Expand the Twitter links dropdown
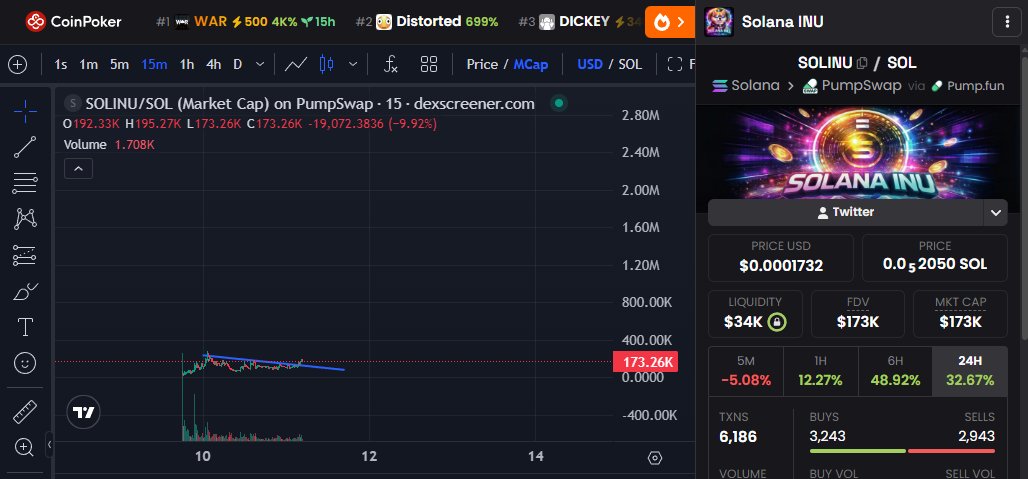The image size is (1028, 479). pos(995,212)
